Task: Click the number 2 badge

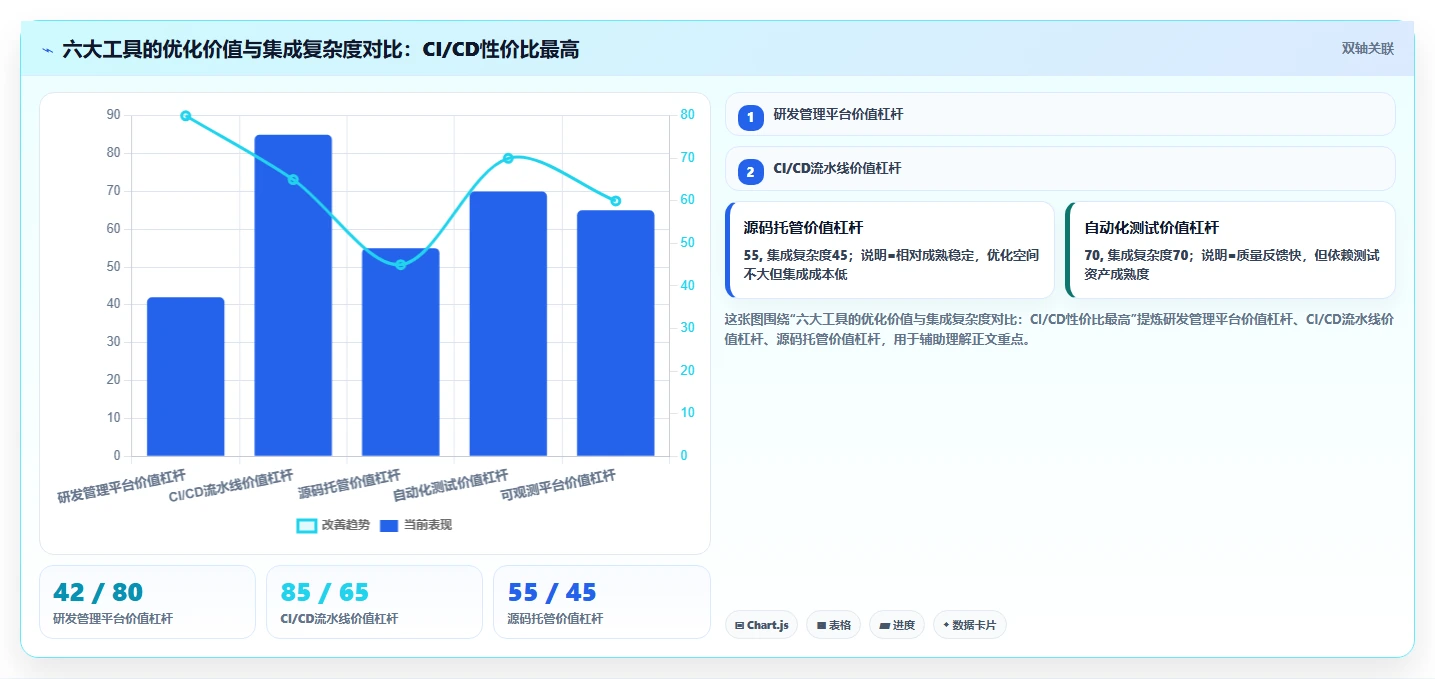Action: pyautogui.click(x=750, y=172)
